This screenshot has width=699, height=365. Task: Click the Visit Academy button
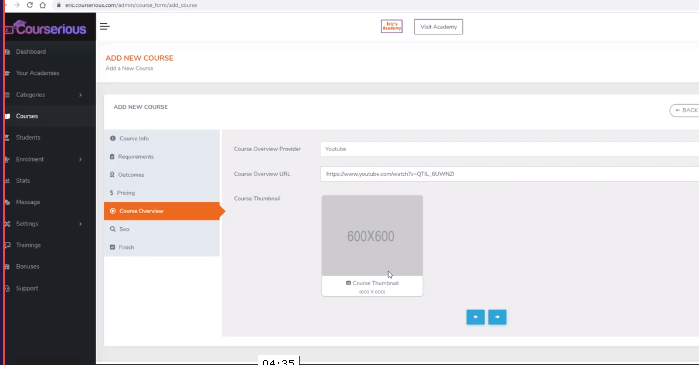tap(438, 27)
